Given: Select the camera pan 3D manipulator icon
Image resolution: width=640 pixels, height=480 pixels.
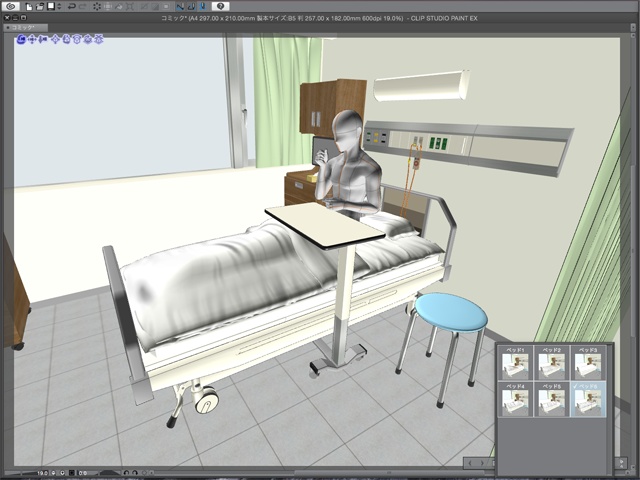Looking at the screenshot, I should click(32, 39).
